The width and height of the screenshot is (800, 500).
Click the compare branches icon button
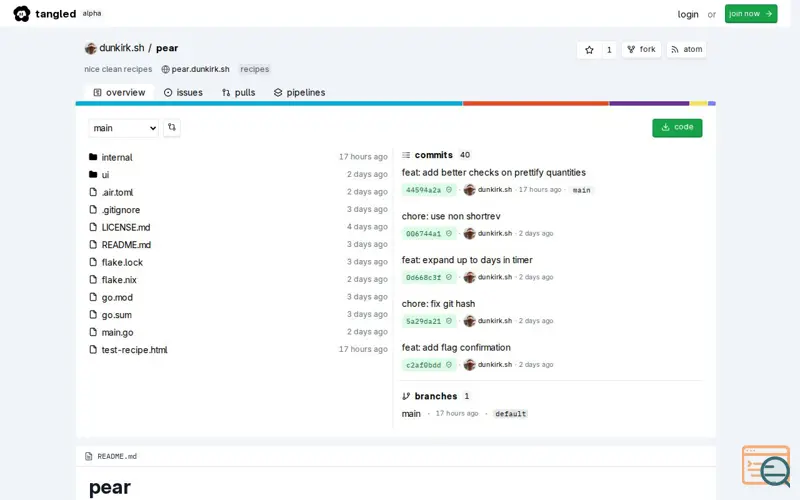coord(172,128)
